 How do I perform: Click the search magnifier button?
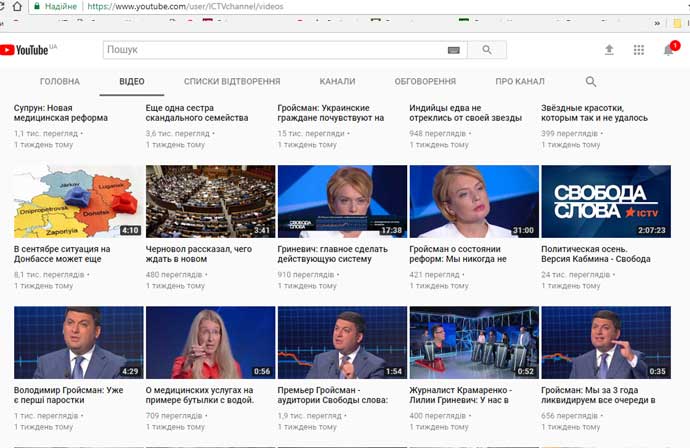click(x=487, y=50)
